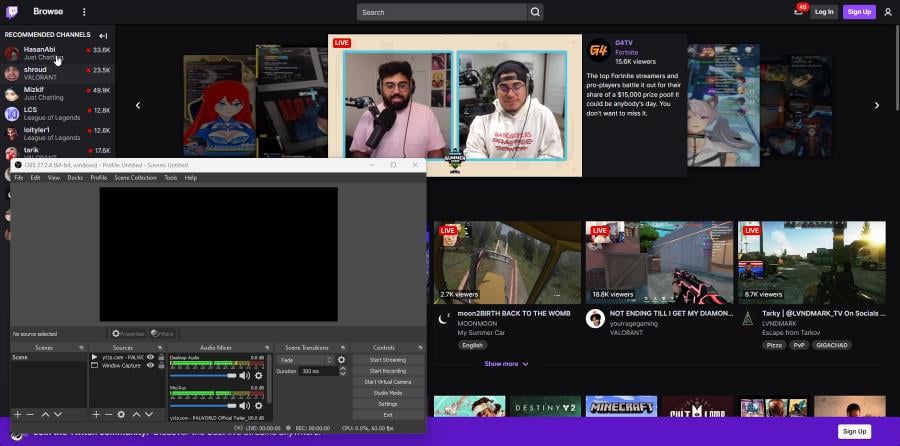
Task: Click the Twitch logo home icon
Action: click(x=11, y=12)
